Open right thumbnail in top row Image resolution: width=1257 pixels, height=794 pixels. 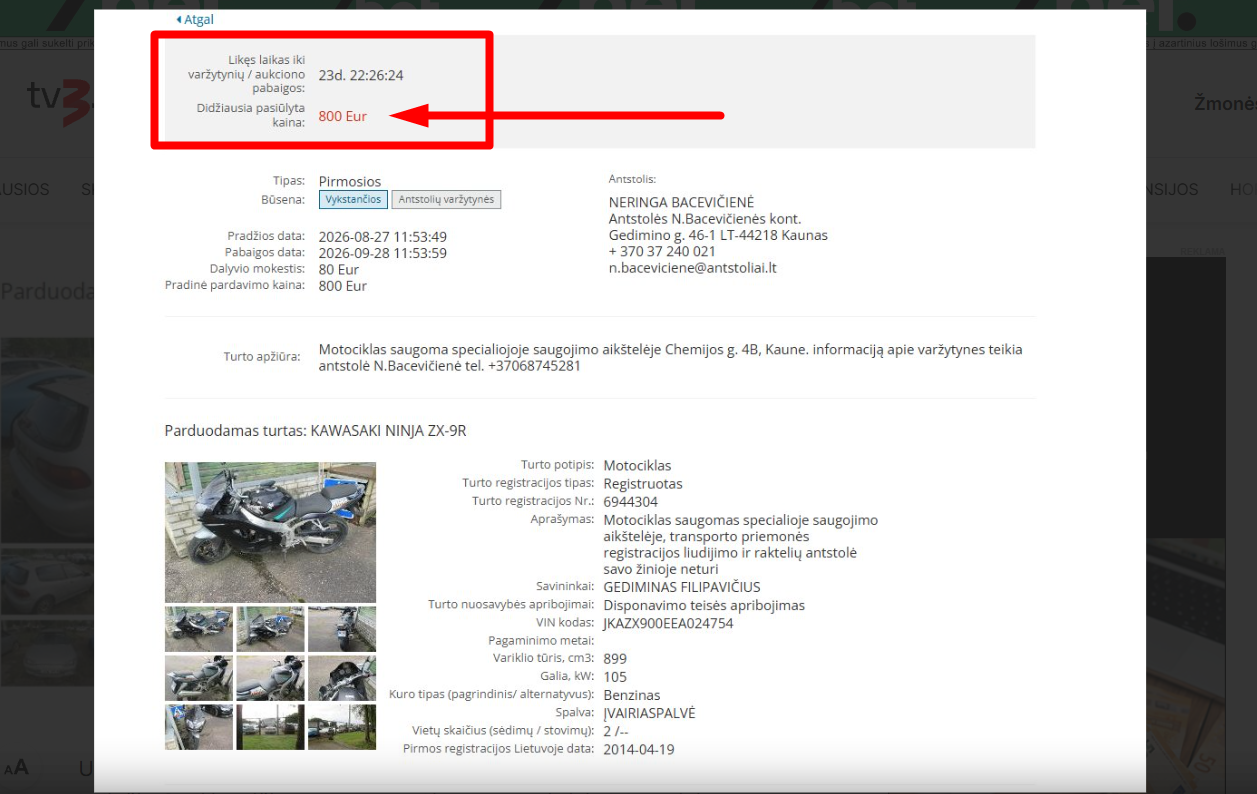(342, 629)
